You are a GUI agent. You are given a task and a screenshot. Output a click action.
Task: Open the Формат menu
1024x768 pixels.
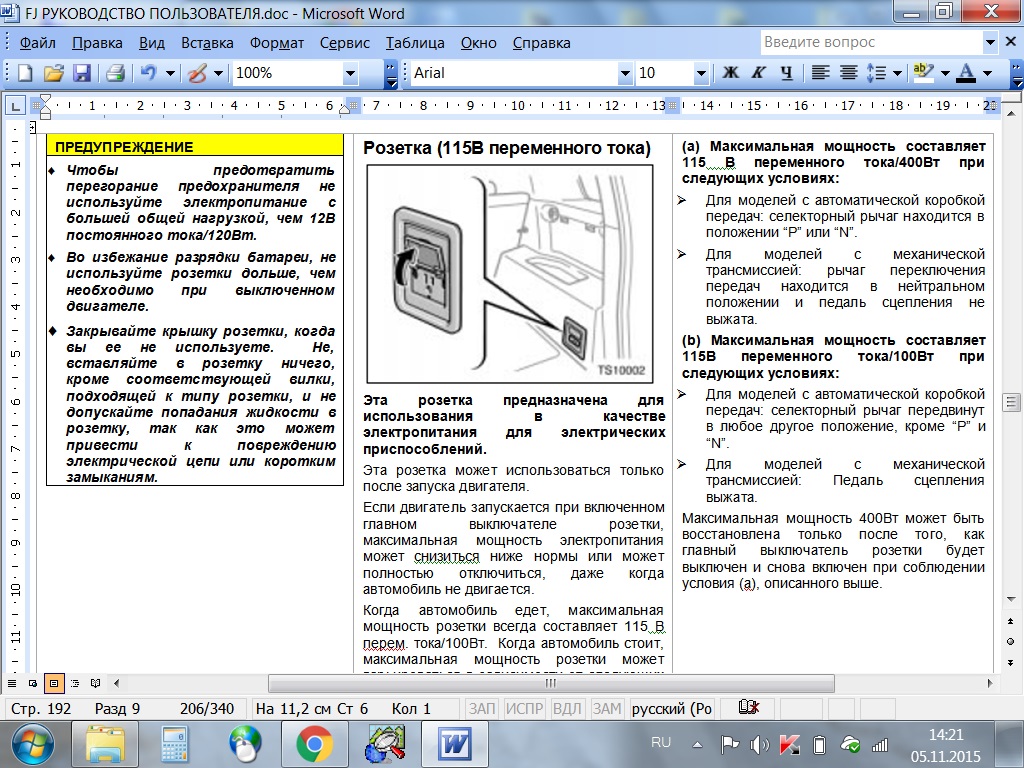click(x=277, y=43)
